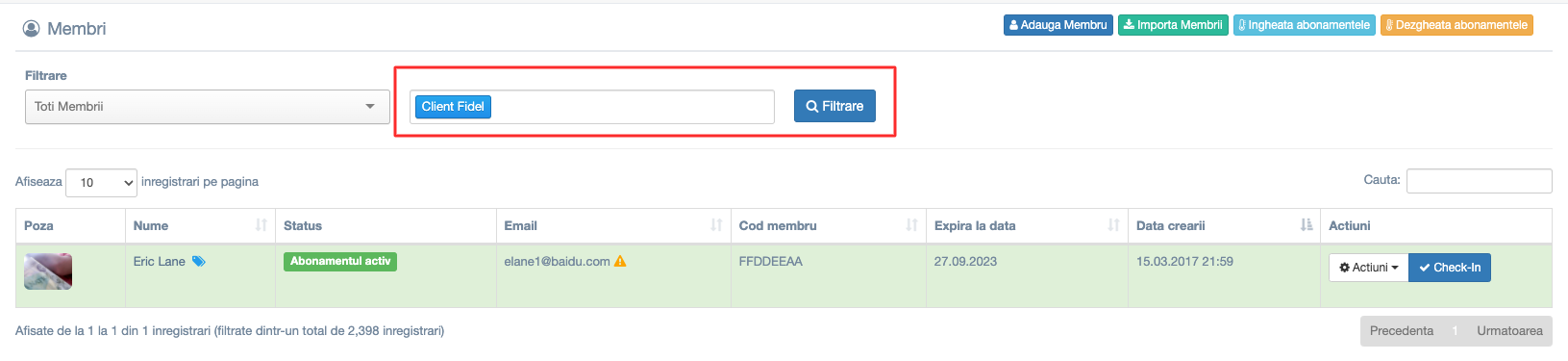Click the blue Filtrare search button
The image size is (1568, 361).
tap(834, 106)
